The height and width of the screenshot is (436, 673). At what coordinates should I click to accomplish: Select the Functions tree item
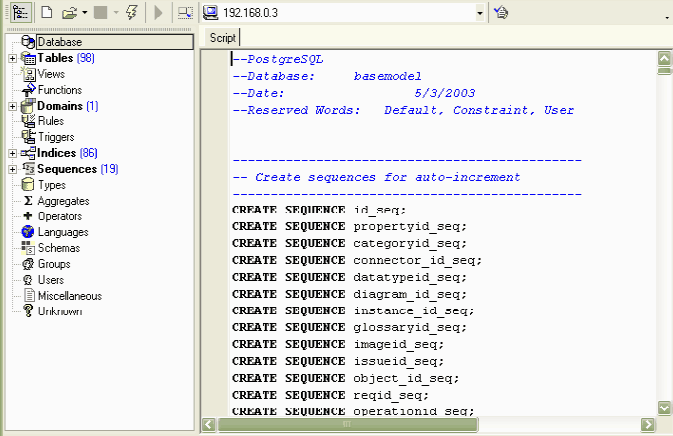point(60,90)
